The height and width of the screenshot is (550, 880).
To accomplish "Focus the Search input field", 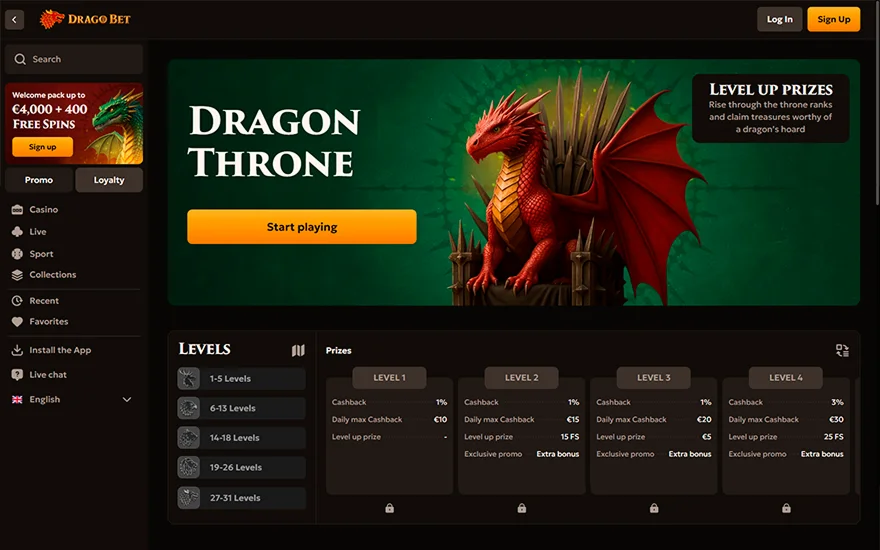I will [x=74, y=59].
